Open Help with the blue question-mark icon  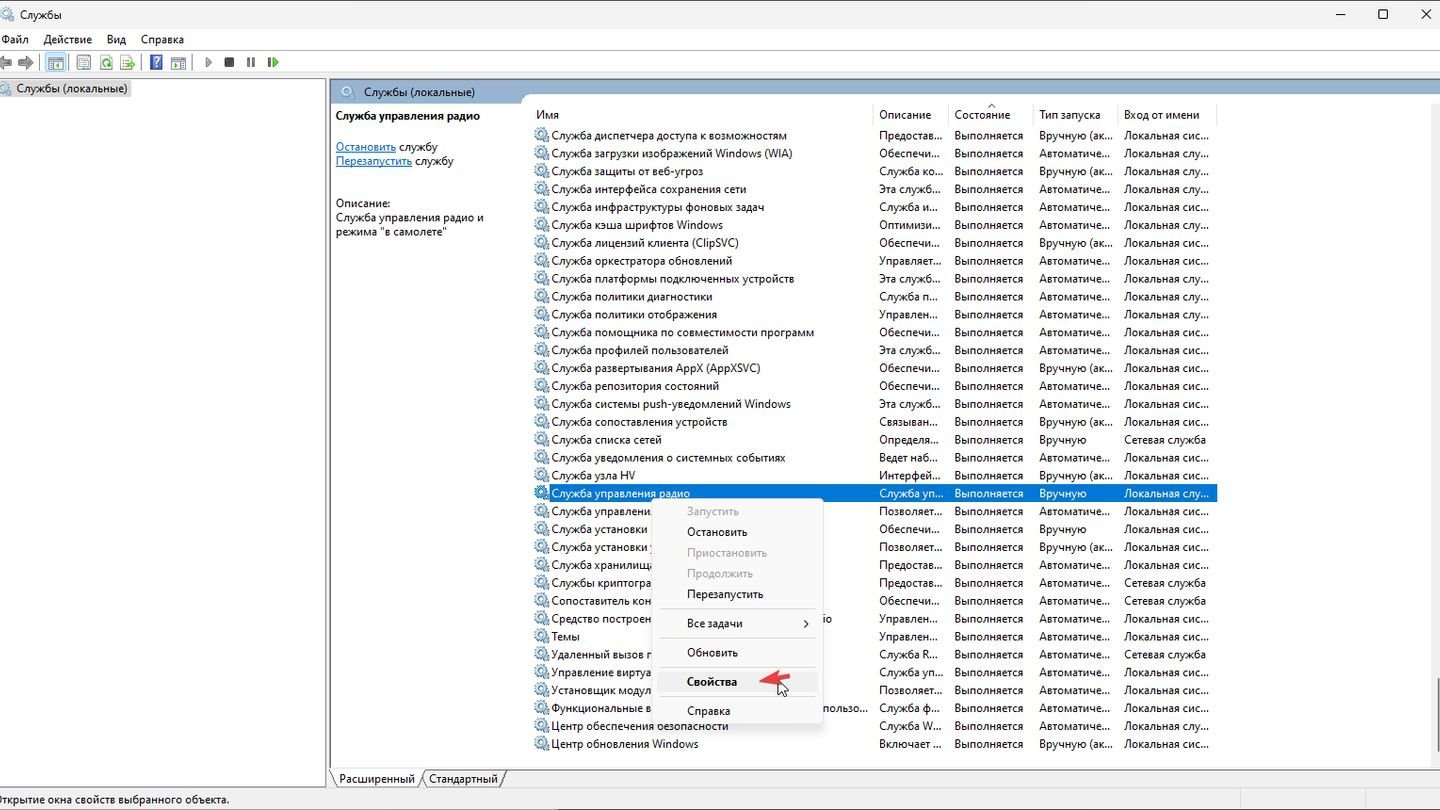[156, 62]
